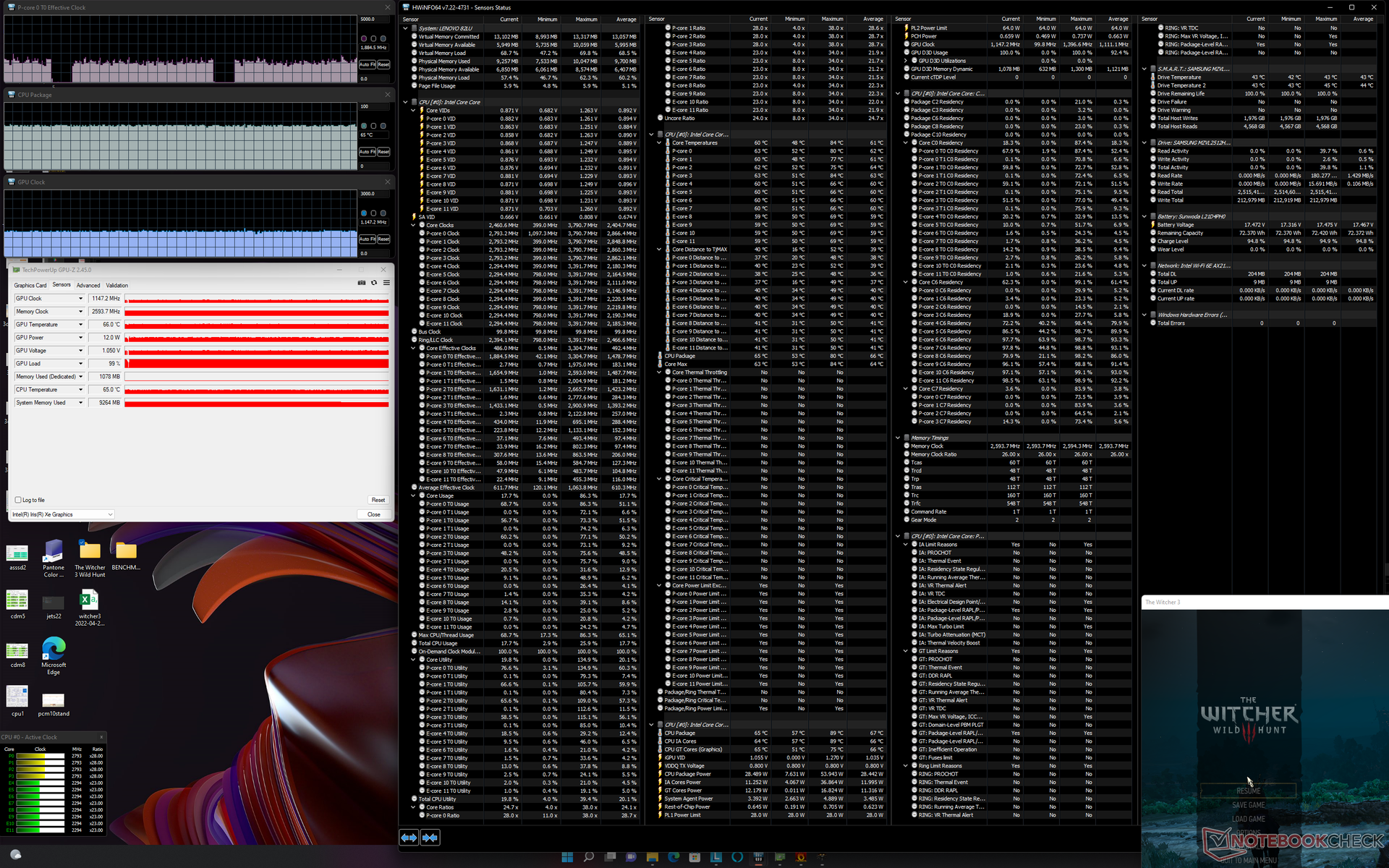
Task: Enable the Log to file checkbox
Action: 18,500
